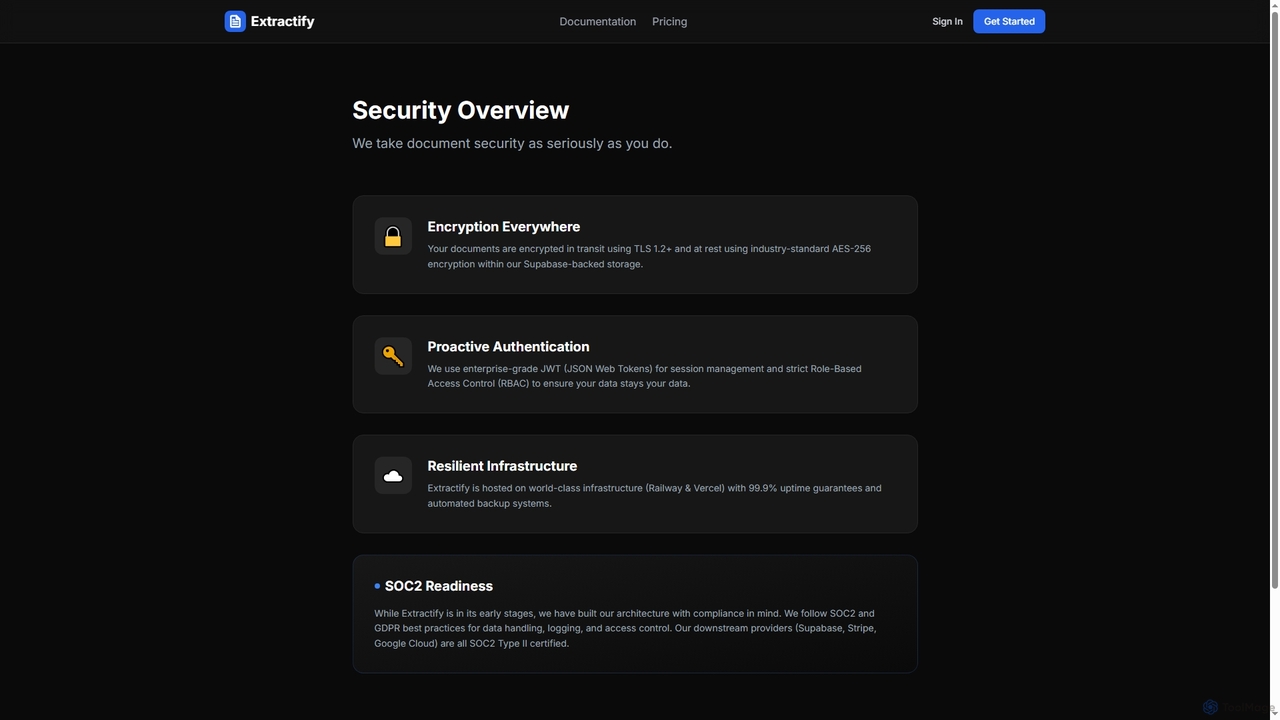Image resolution: width=1280 pixels, height=720 pixels.
Task: Click the text describing TLS 1.2+ and AES-256 encryption
Action: 649,256
